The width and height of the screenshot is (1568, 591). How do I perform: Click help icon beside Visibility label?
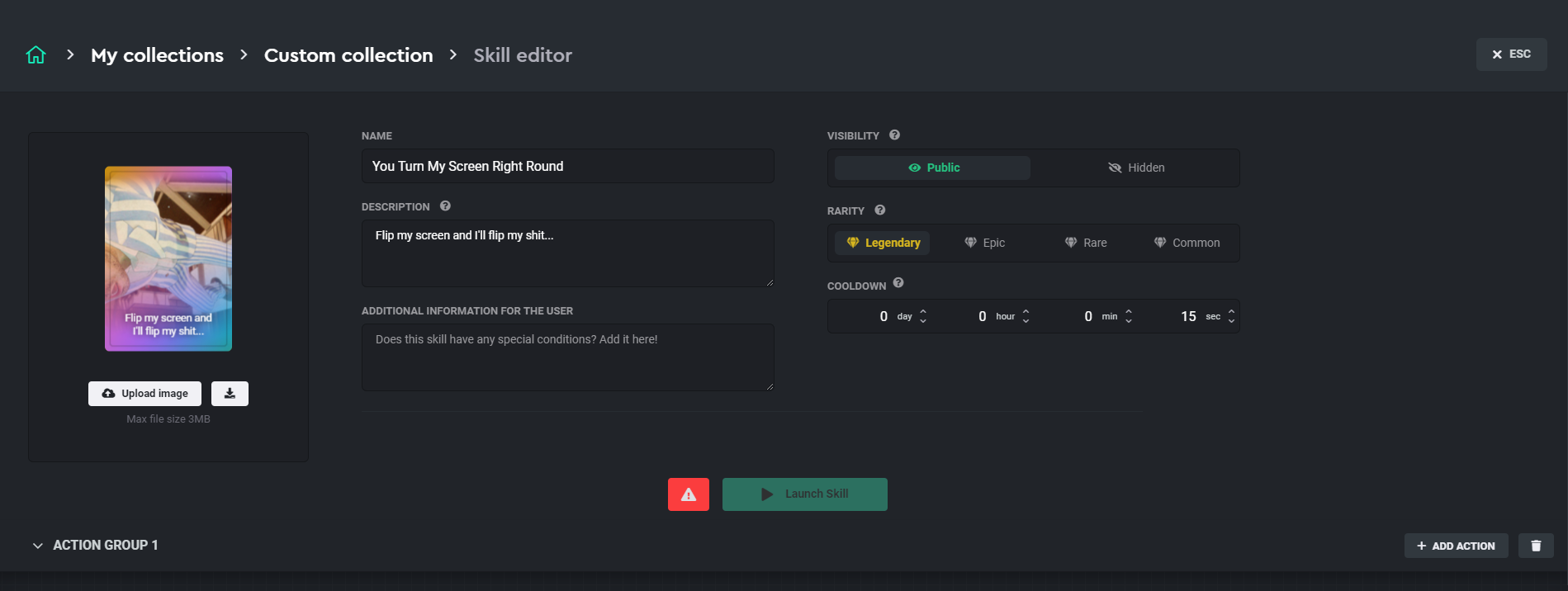(x=894, y=135)
